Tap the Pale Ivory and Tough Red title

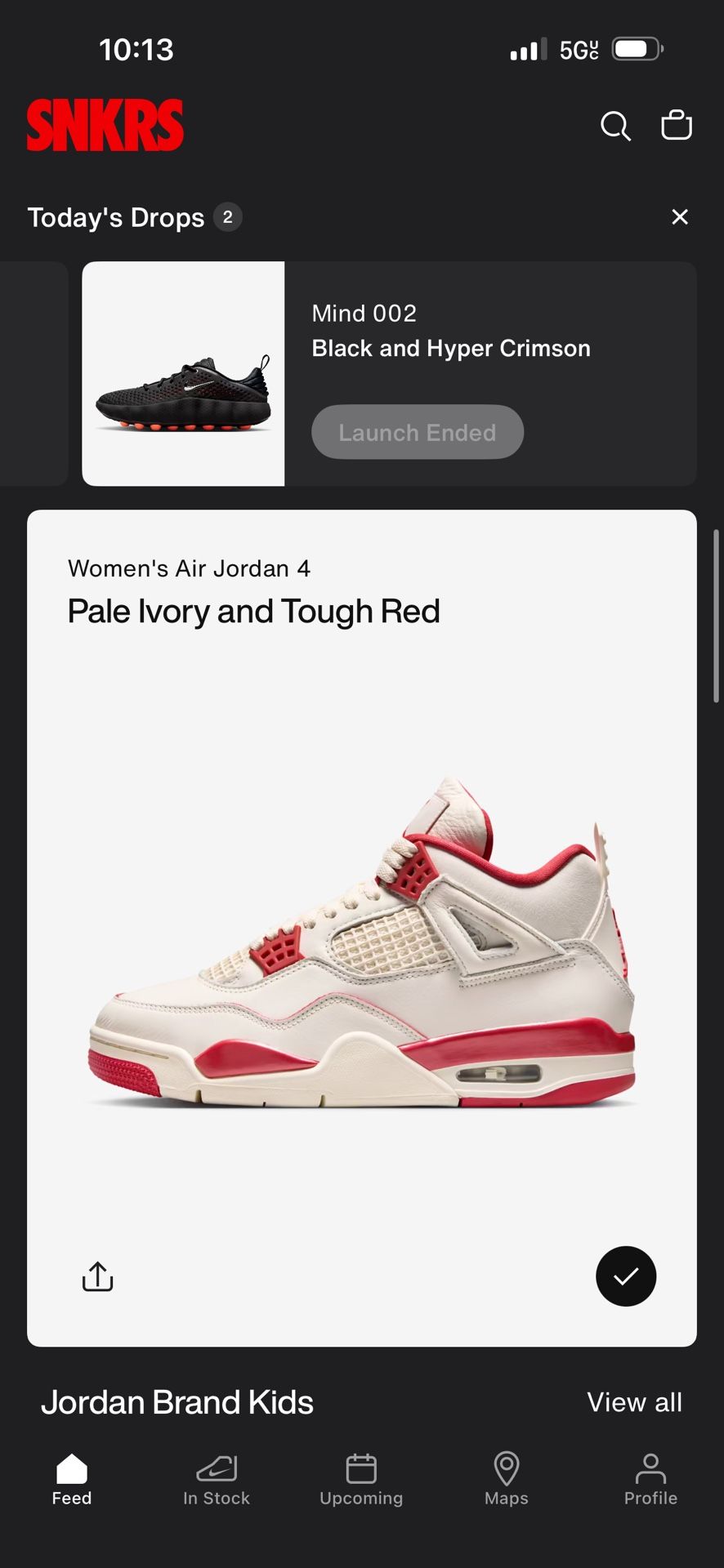click(x=254, y=612)
